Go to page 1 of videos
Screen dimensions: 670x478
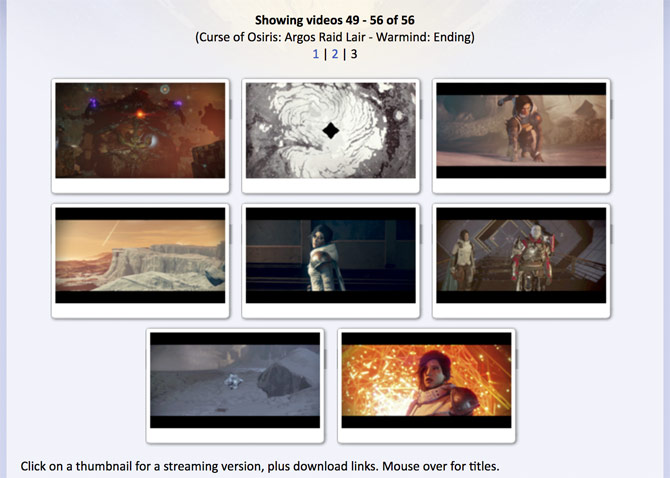pos(316,54)
